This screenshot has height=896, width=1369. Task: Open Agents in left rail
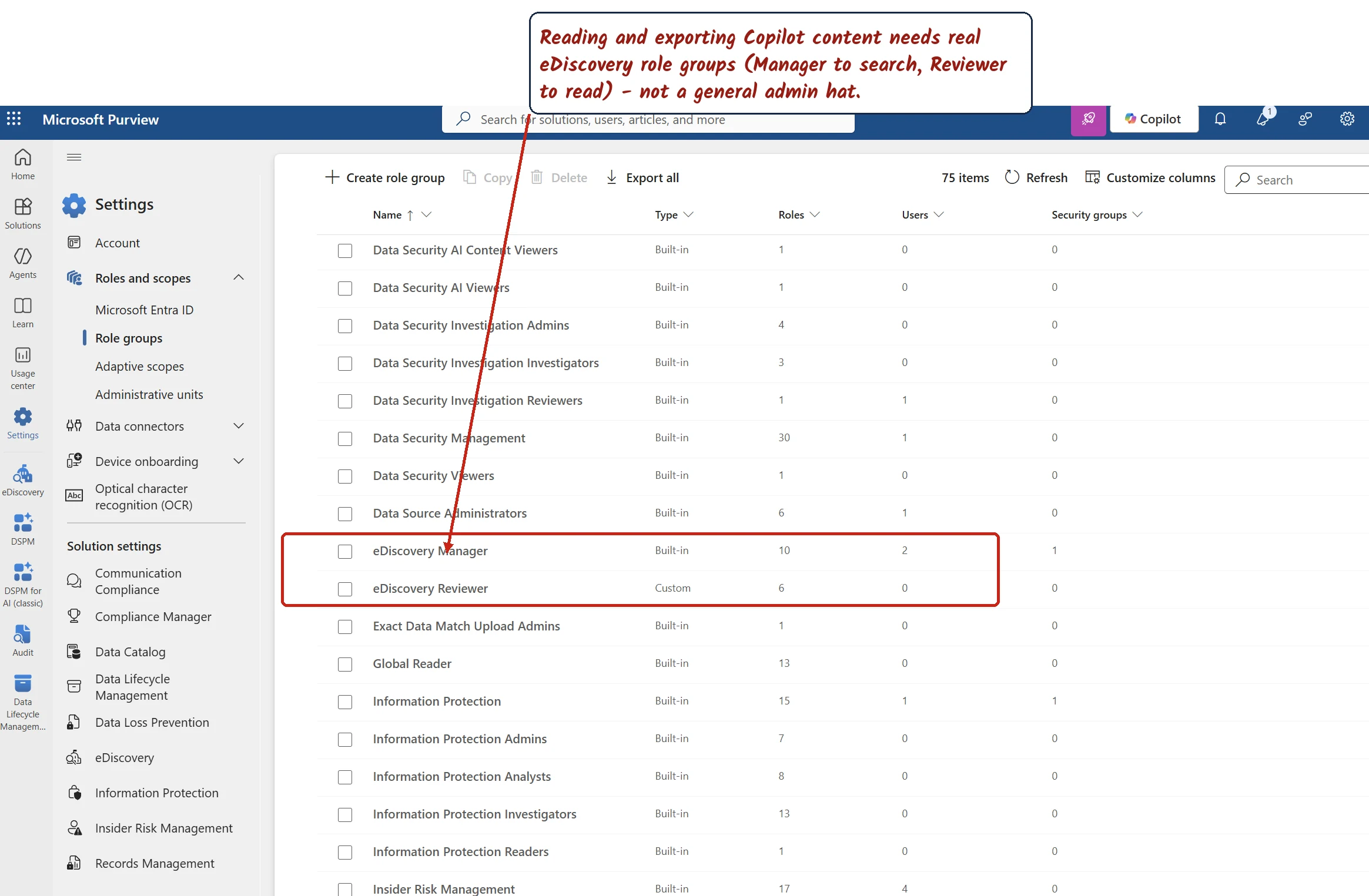(x=23, y=263)
